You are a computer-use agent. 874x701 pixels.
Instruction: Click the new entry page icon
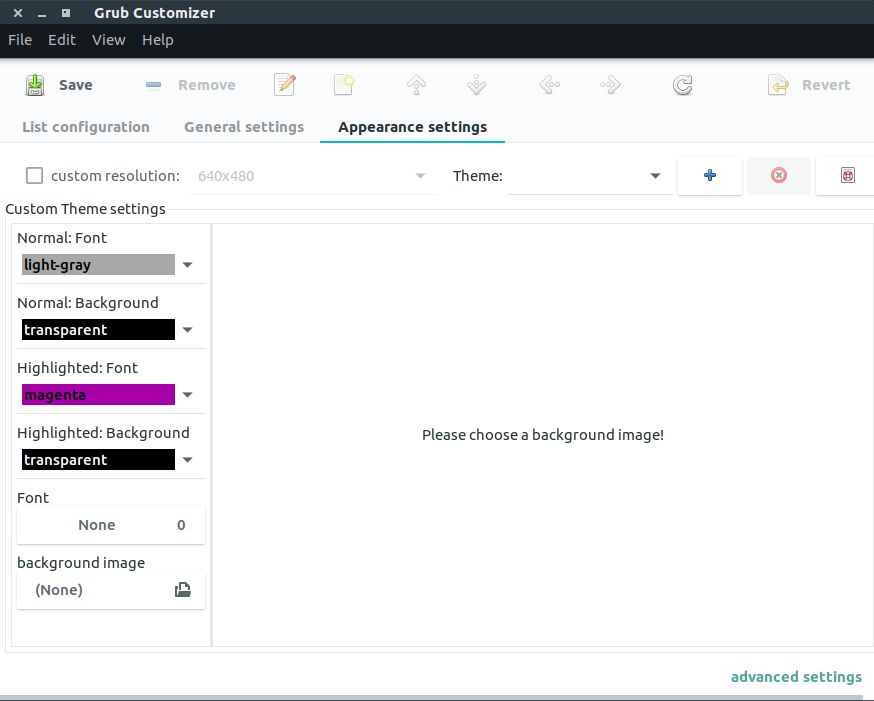pyautogui.click(x=344, y=85)
